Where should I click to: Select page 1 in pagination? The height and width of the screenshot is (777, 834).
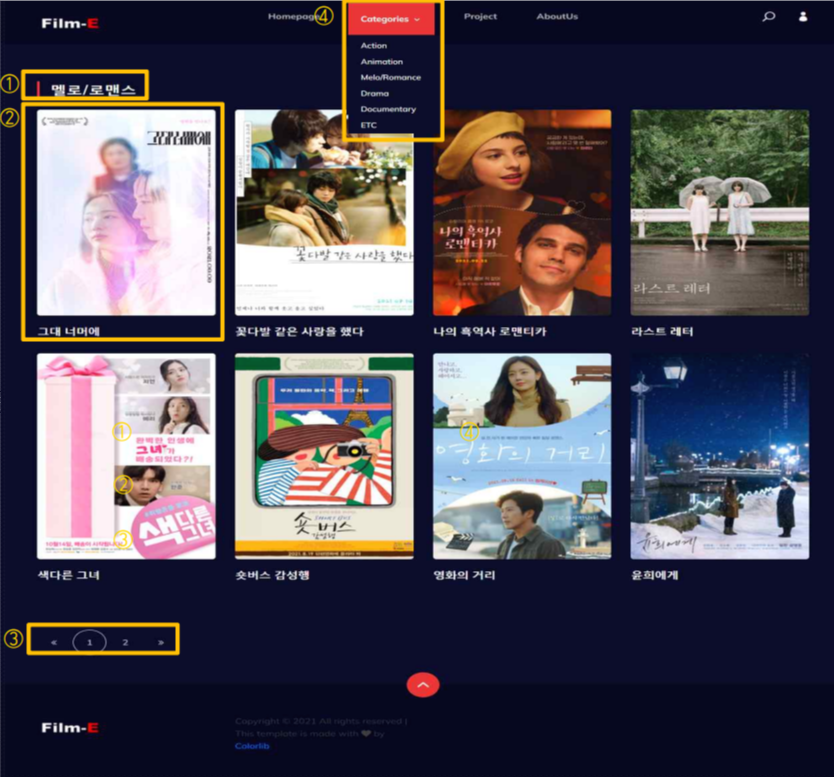[89, 642]
